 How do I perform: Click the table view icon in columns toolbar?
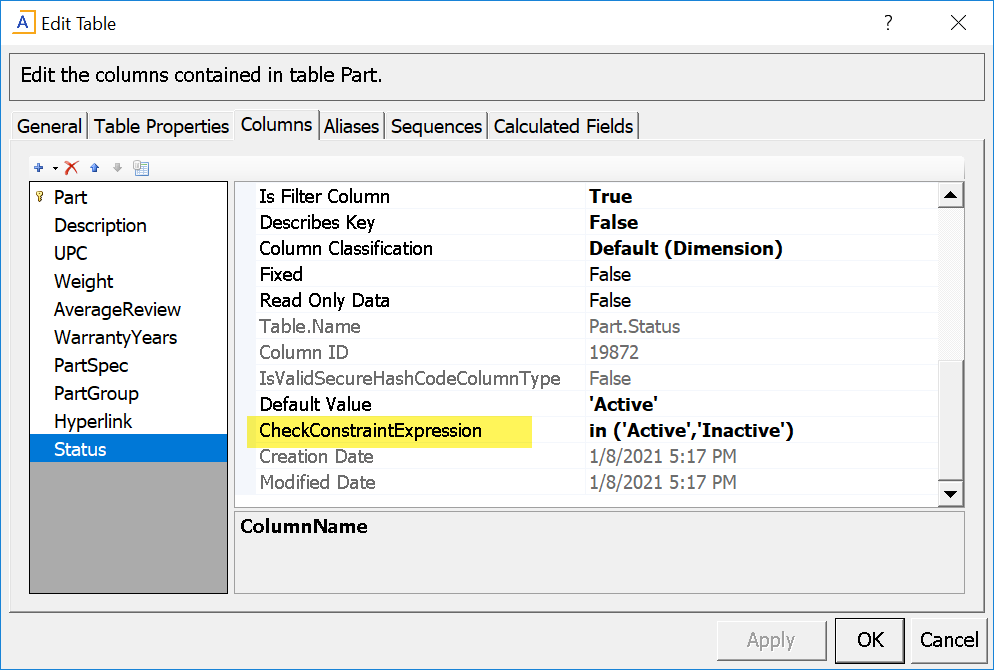141,168
